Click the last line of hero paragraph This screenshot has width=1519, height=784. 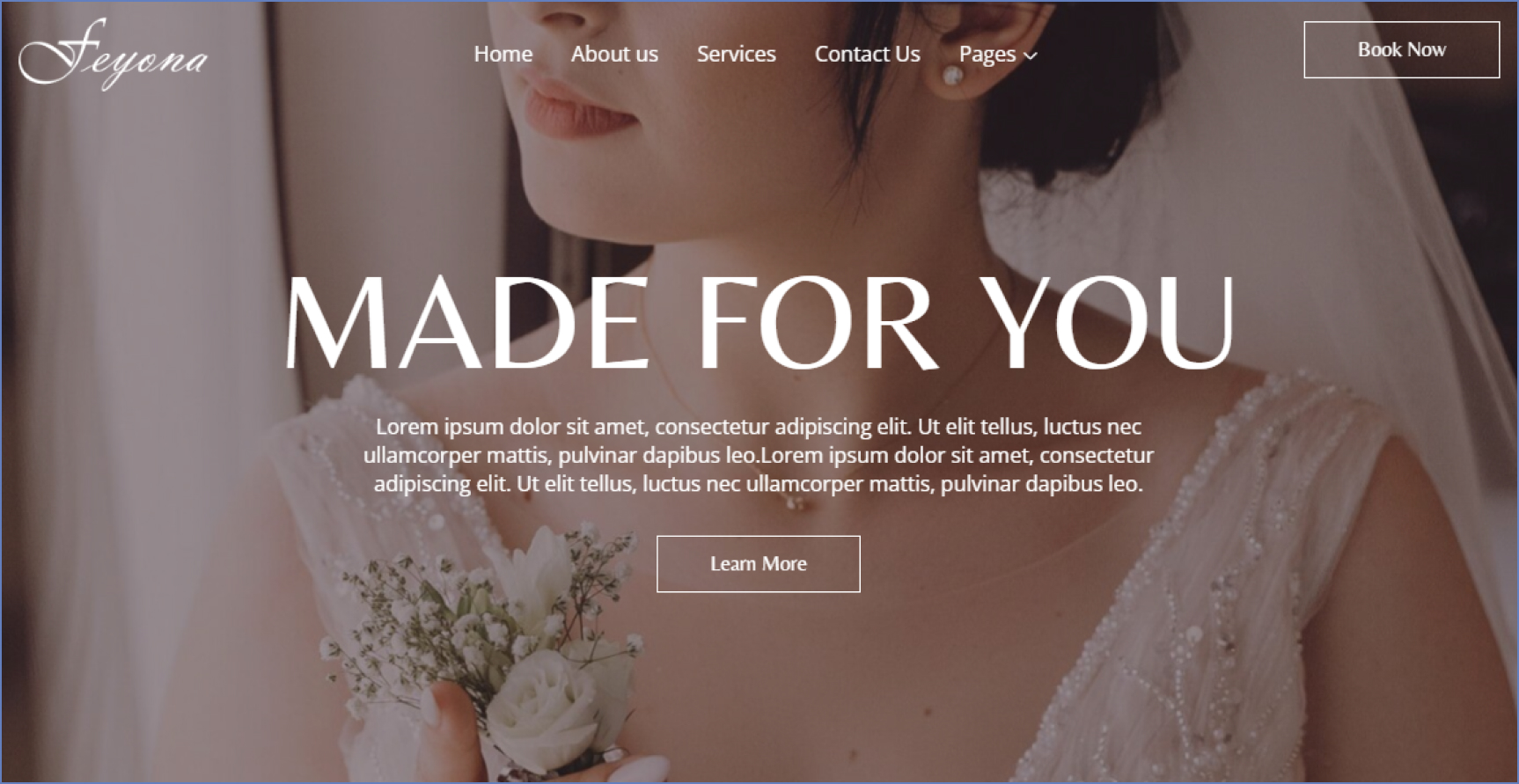click(x=758, y=484)
